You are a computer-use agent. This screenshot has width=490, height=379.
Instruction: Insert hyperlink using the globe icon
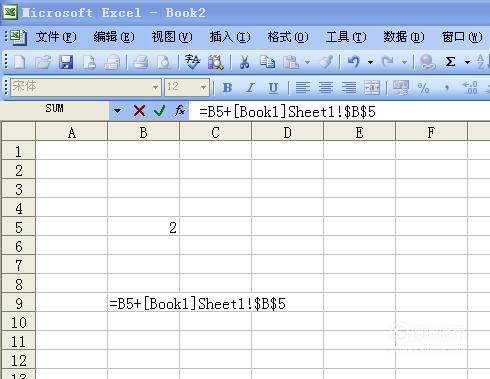pyautogui.click(x=427, y=62)
